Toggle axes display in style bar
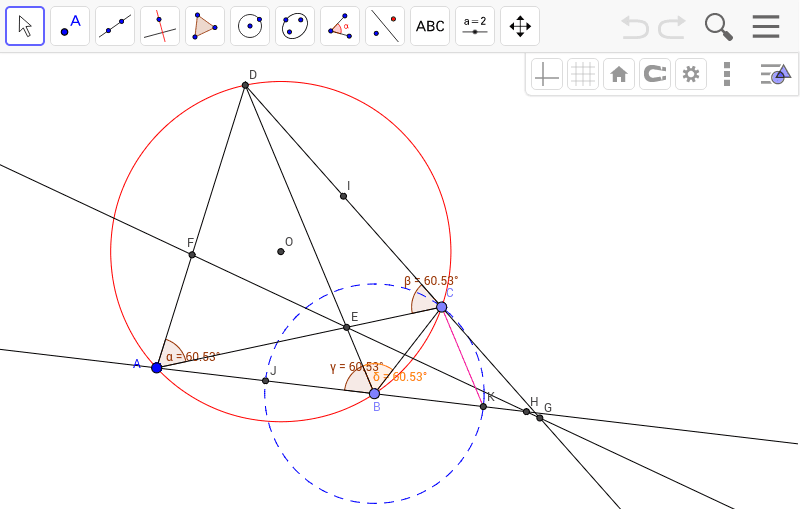 546,74
